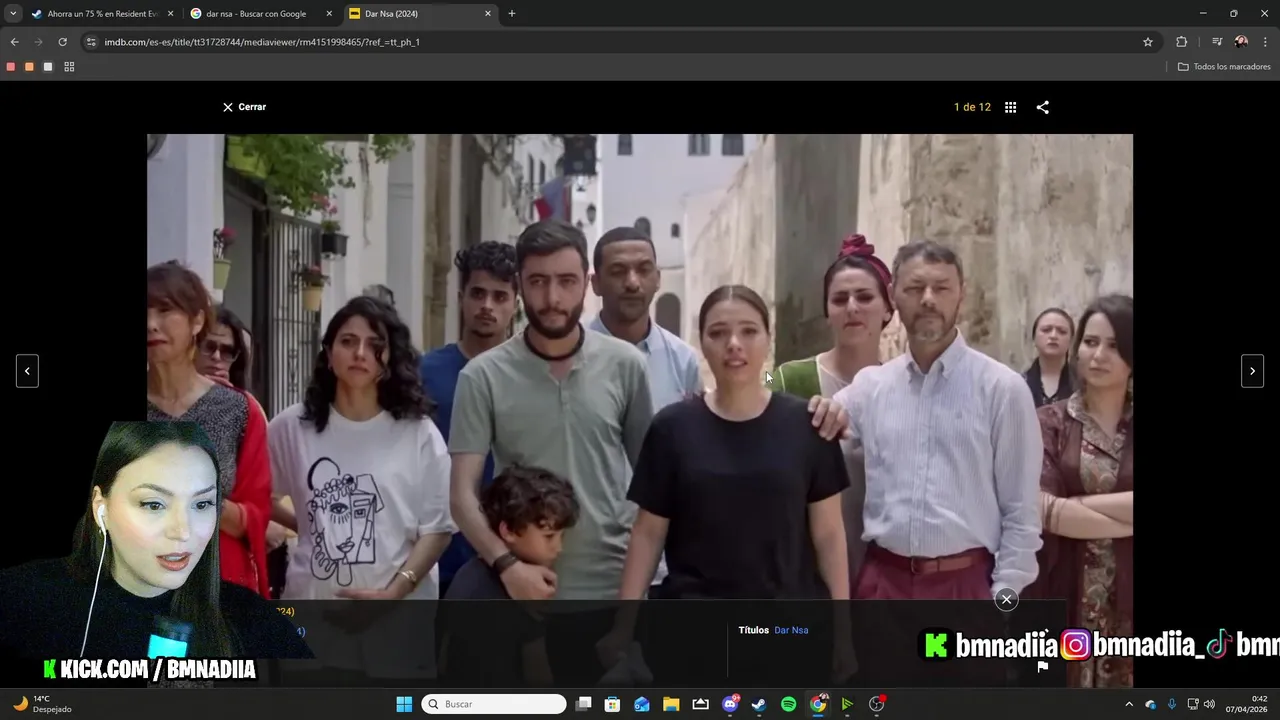Open the Chrome extensions menu
The image size is (1280, 720).
point(1182,42)
